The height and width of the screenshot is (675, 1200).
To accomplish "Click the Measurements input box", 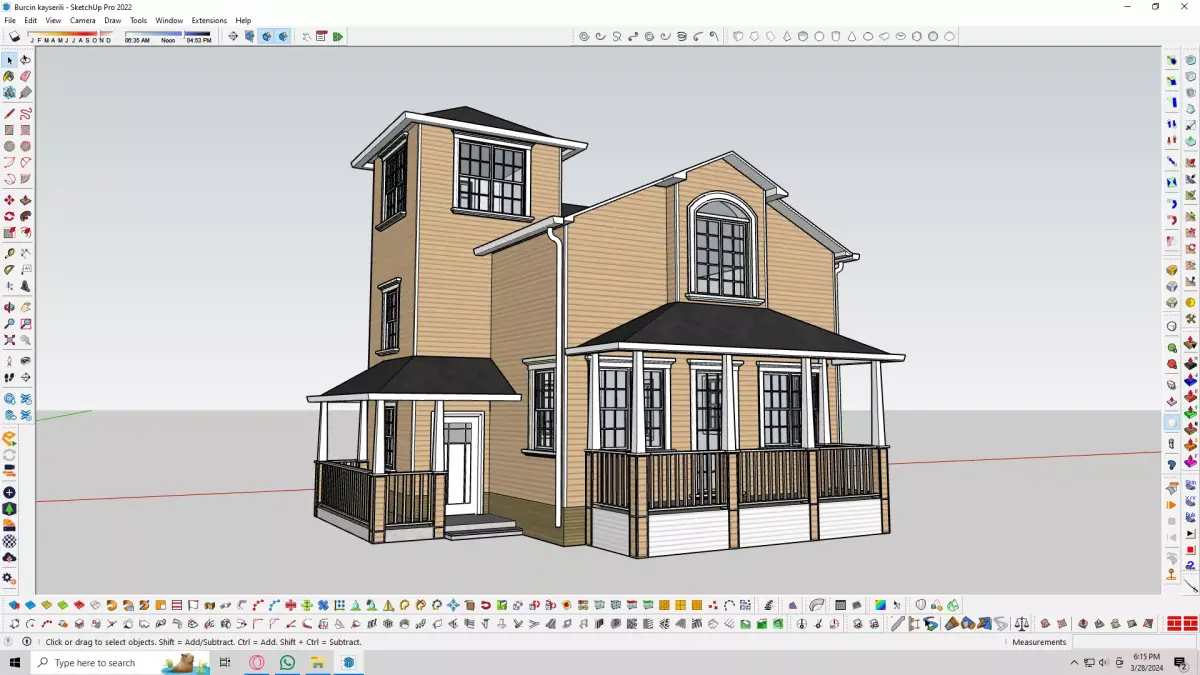I will pyautogui.click(x=1134, y=642).
